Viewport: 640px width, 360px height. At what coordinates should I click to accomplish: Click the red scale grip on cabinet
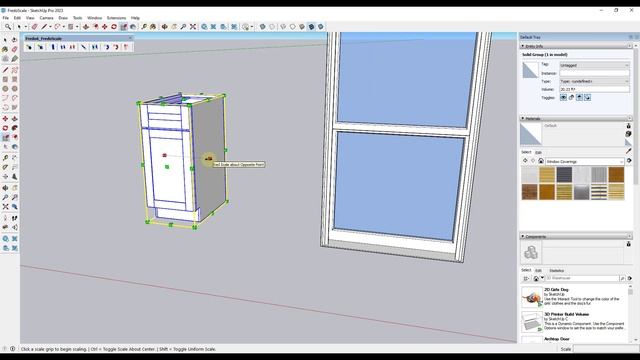coord(164,155)
